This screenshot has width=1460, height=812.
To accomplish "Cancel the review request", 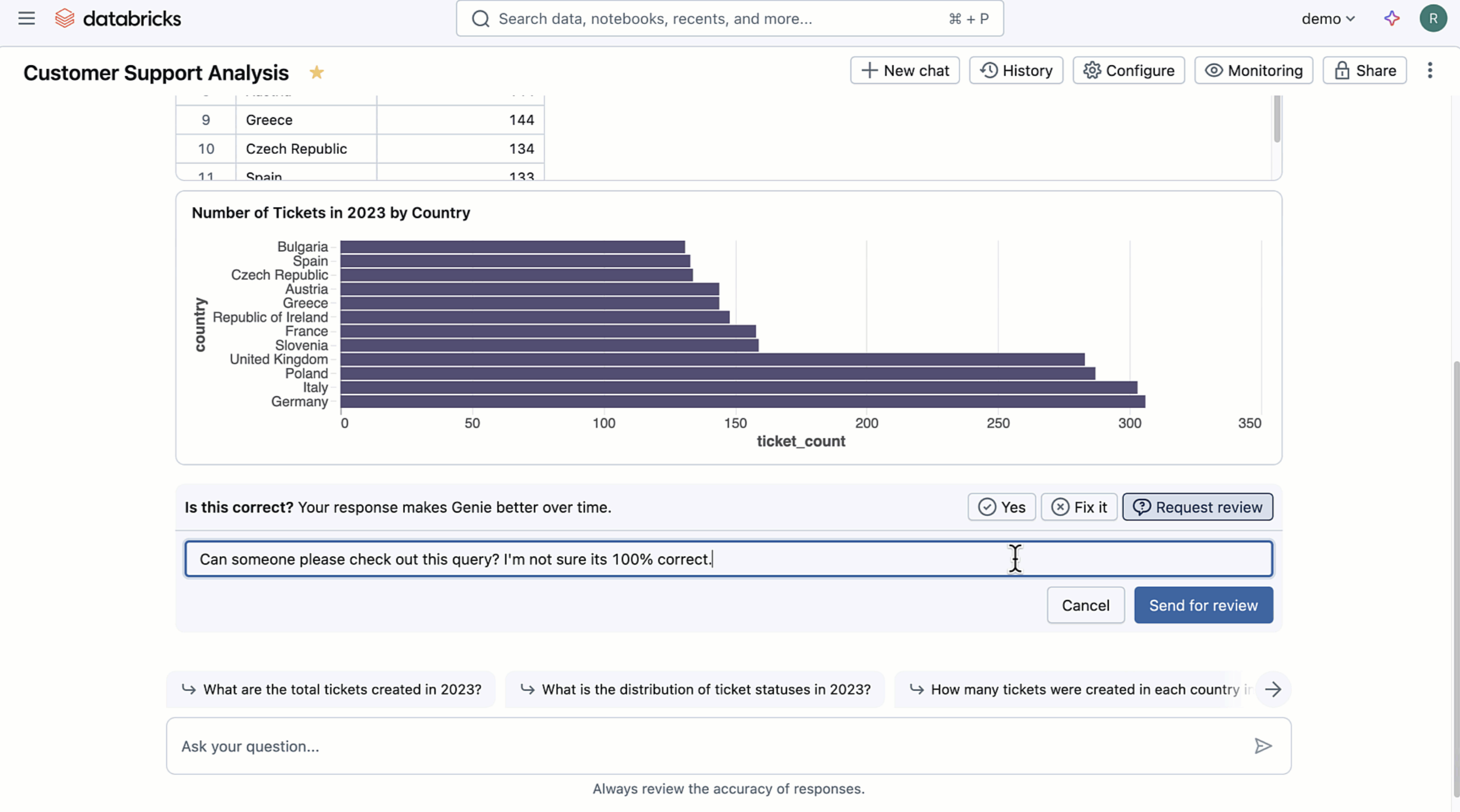I will pos(1085,605).
